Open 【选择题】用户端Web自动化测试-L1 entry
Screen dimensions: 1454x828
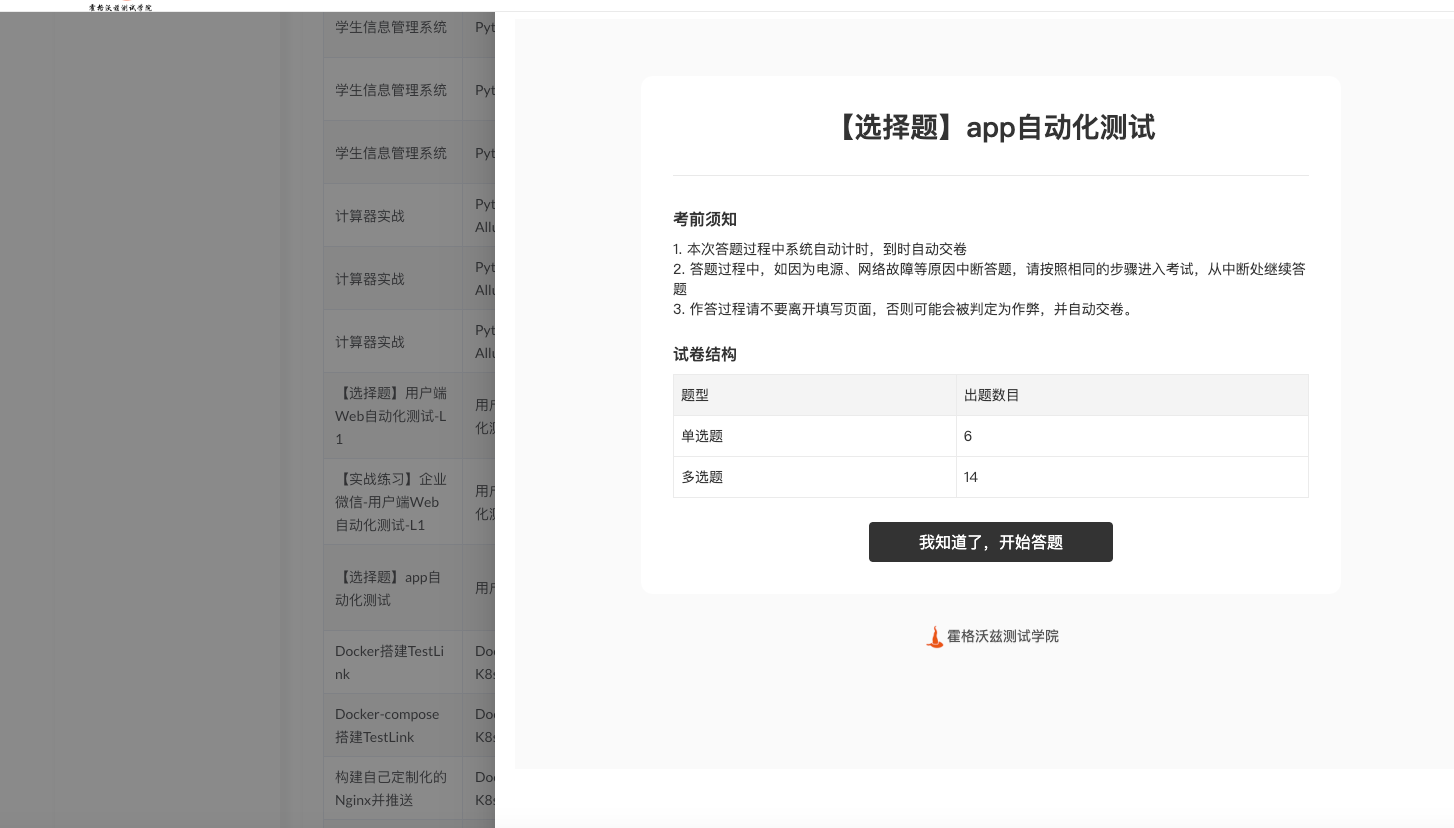pyautogui.click(x=390, y=416)
